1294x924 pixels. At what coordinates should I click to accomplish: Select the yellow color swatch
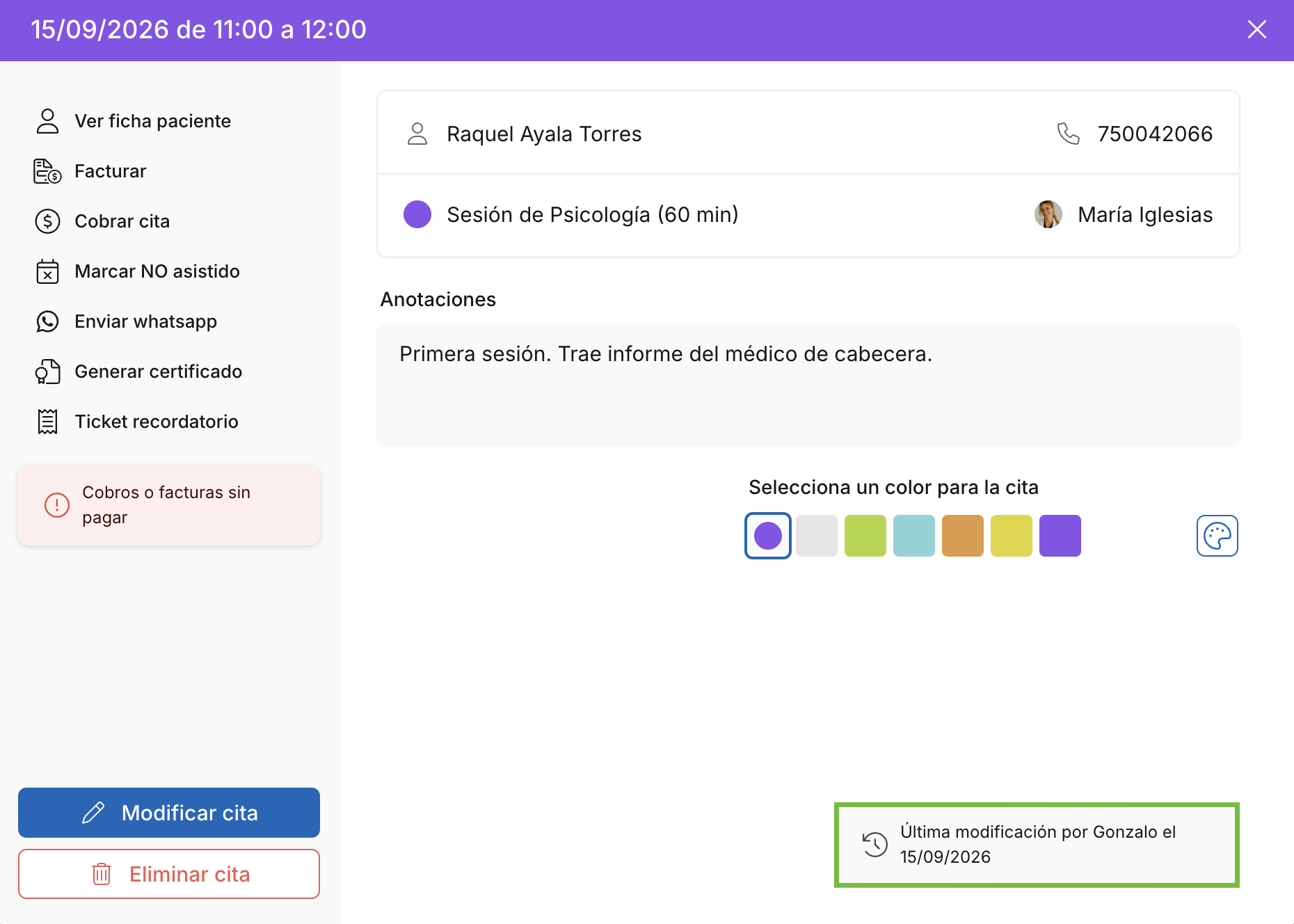[x=1012, y=536]
